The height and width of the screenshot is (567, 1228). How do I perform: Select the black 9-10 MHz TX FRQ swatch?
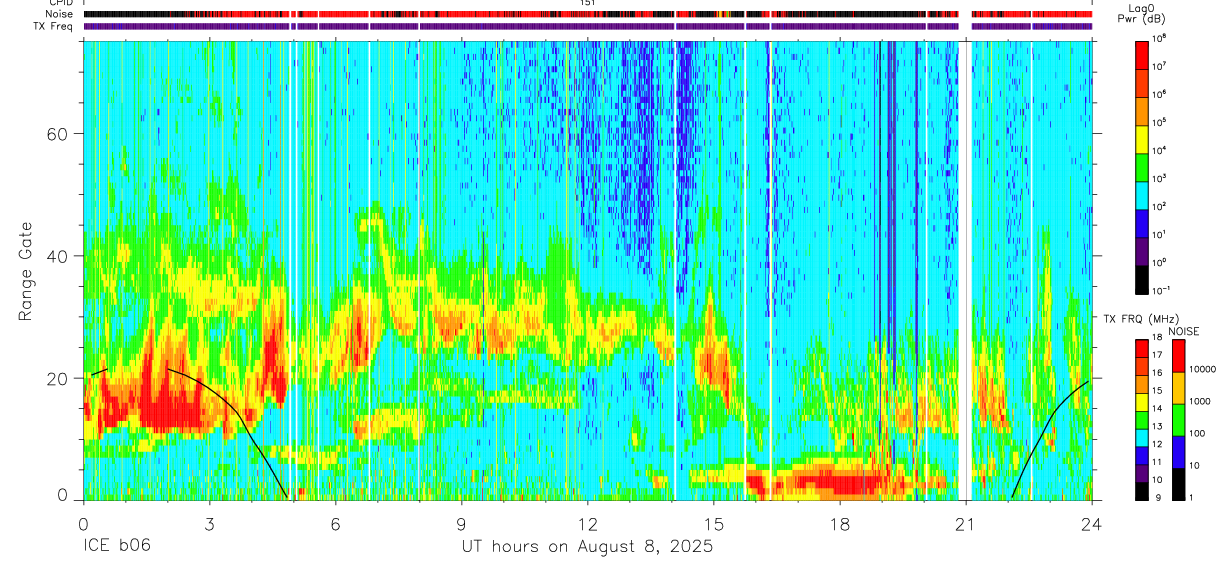(x=1142, y=490)
